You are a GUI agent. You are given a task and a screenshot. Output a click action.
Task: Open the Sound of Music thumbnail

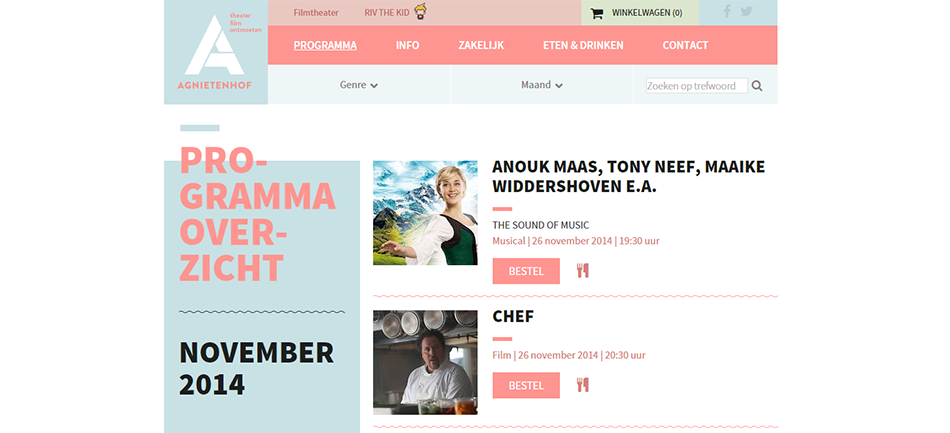click(425, 213)
